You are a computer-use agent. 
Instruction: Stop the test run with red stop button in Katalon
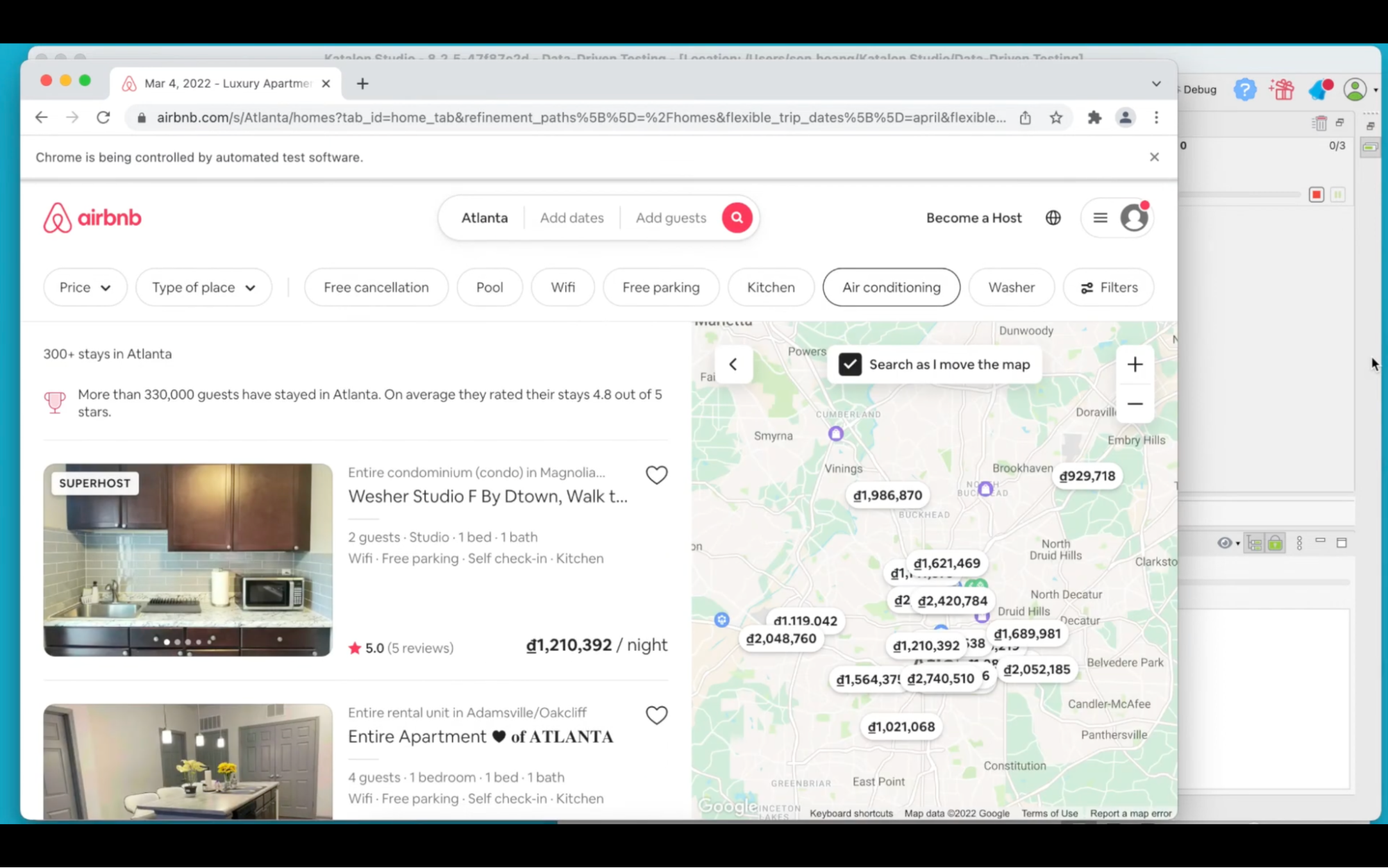(x=1316, y=194)
